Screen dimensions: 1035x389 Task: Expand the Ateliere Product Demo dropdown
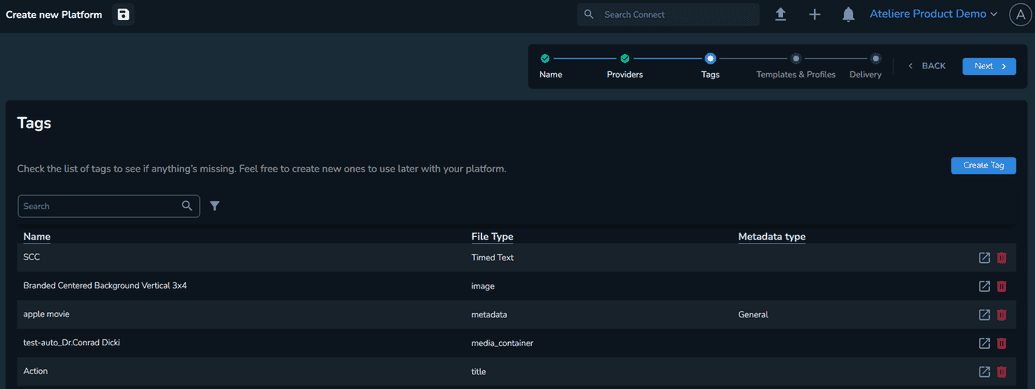click(x=933, y=14)
